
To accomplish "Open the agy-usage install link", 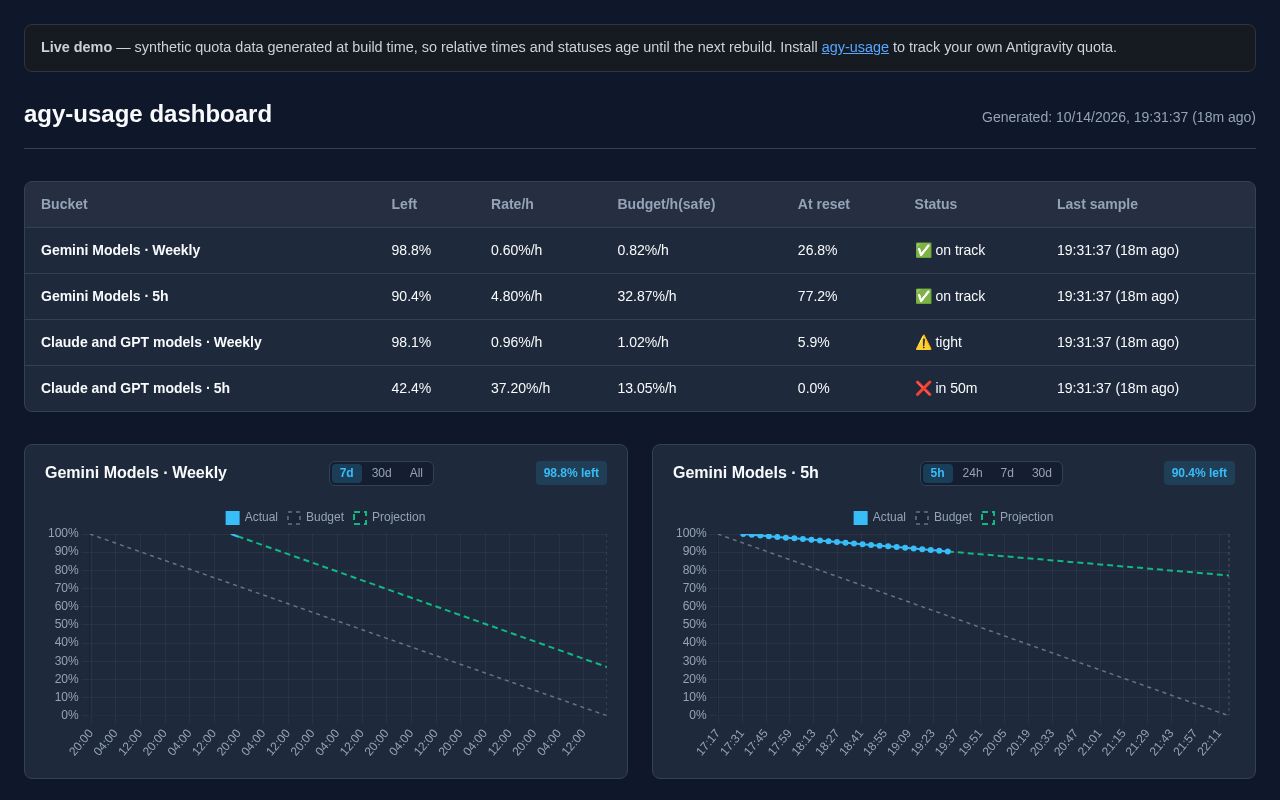I will click(855, 47).
